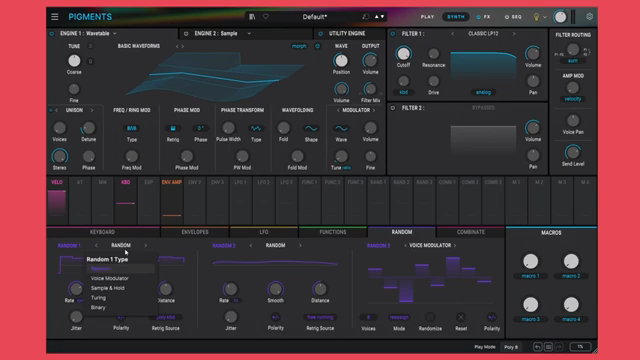Open the dropdown next to lightbulb
640x360 pixels.
tap(544, 17)
